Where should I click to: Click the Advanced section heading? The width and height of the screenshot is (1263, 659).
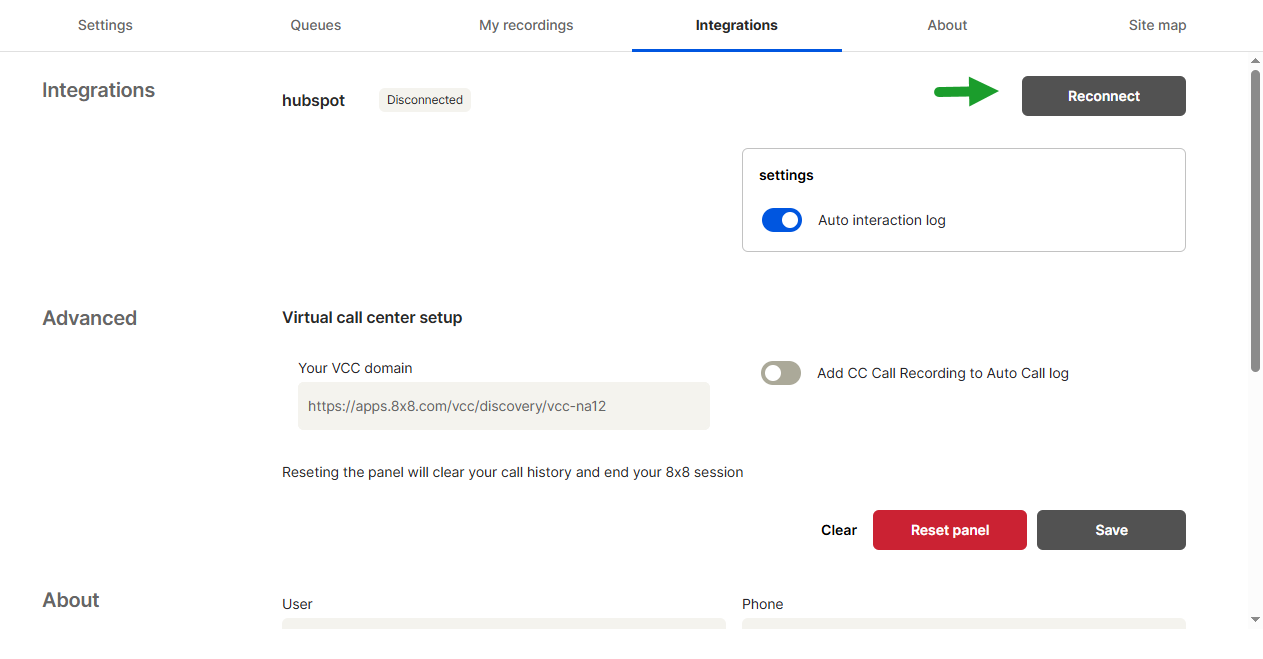(x=90, y=318)
